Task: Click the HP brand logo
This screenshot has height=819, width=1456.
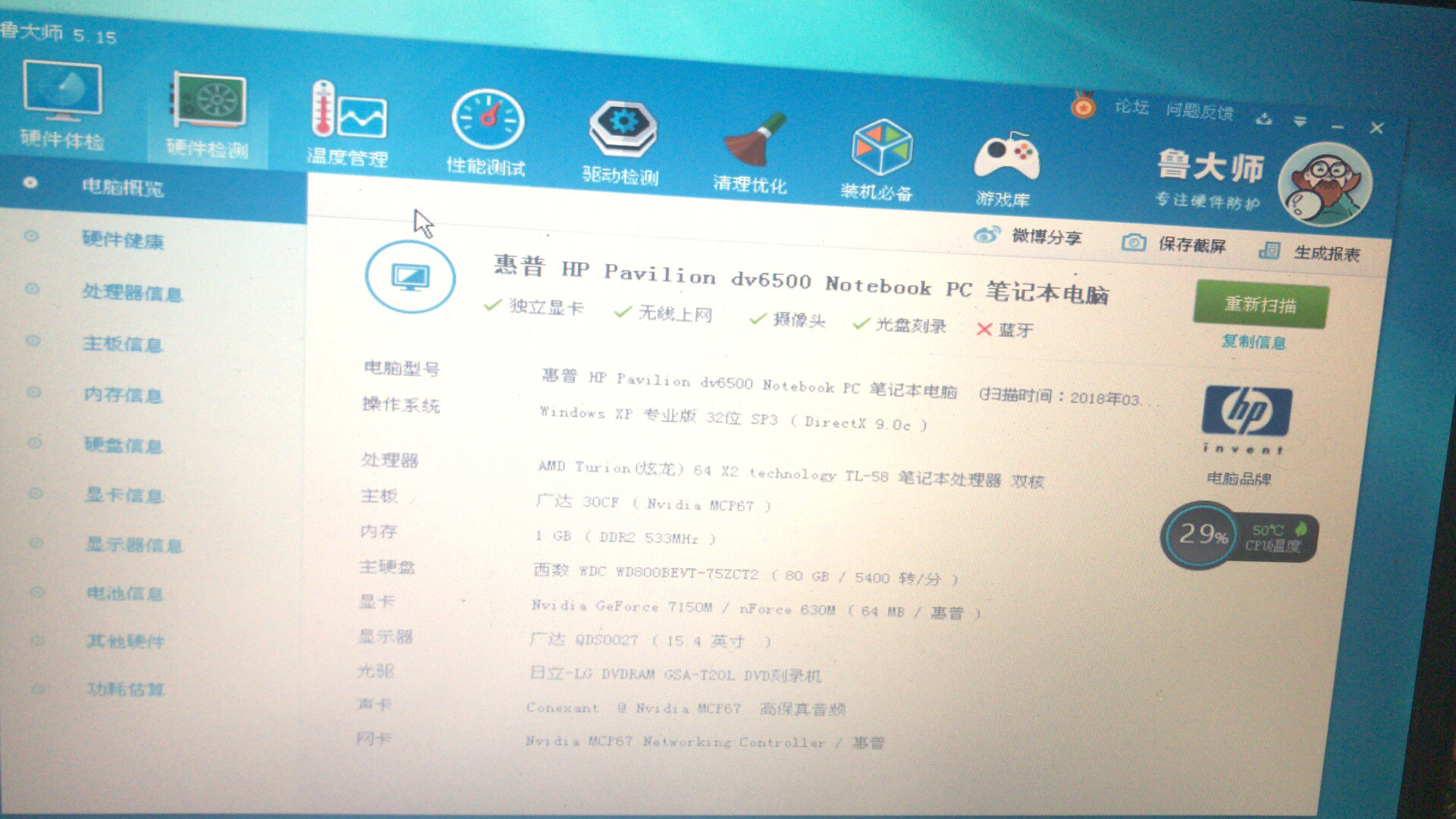Action: pos(1246,411)
